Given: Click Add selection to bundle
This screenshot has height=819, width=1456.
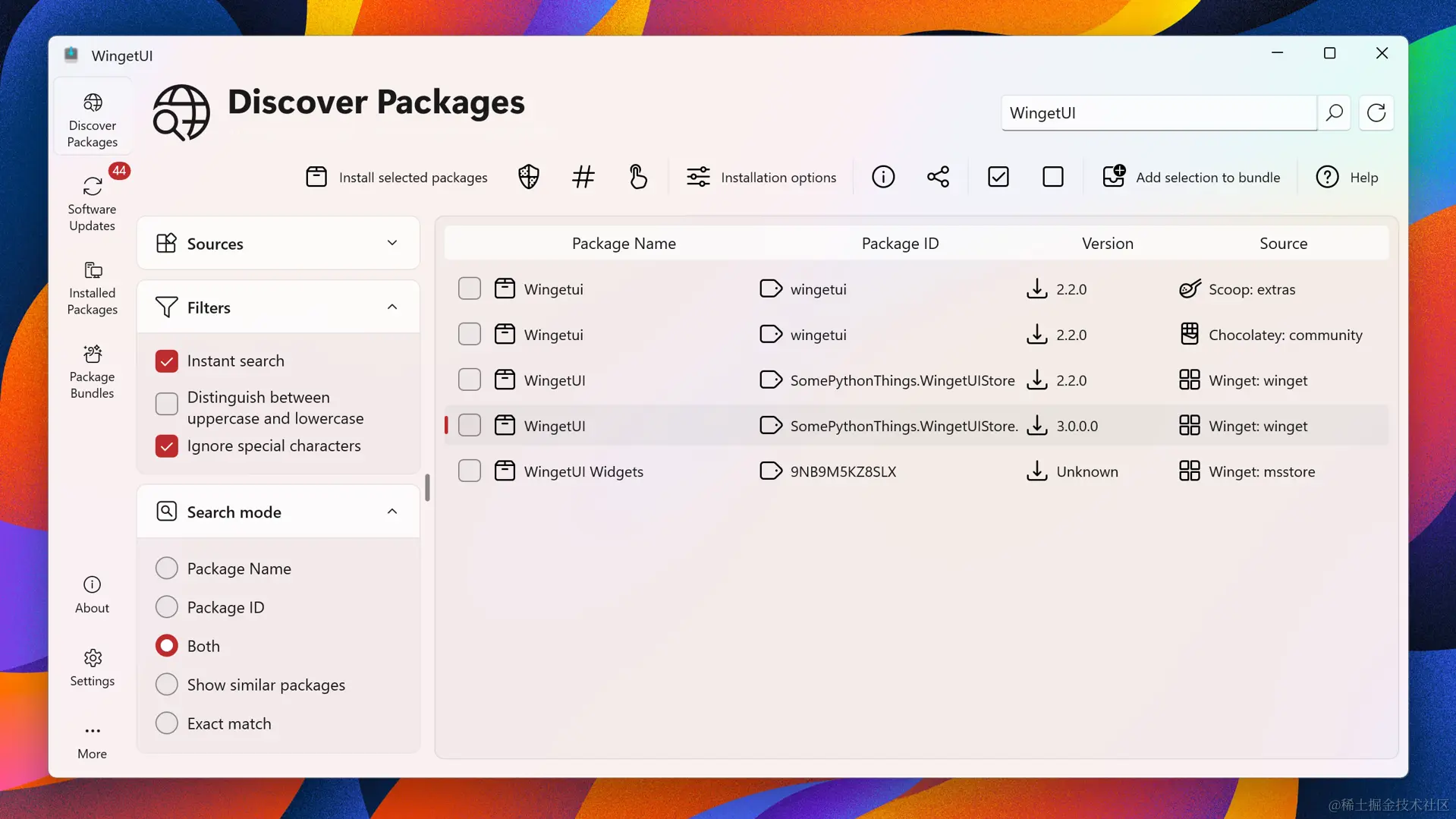Looking at the screenshot, I should pyautogui.click(x=1191, y=177).
